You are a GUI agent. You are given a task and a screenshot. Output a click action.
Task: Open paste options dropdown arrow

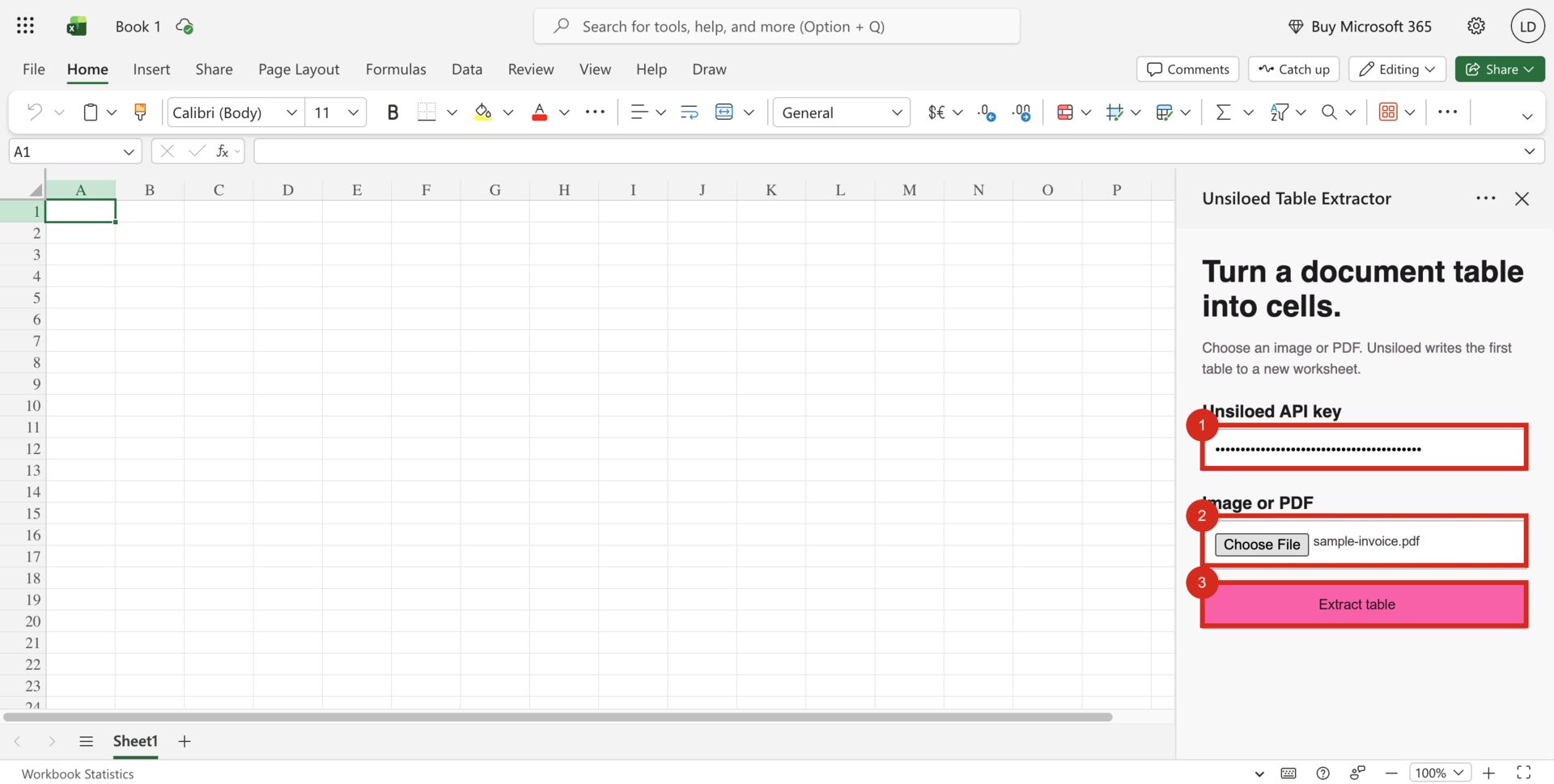tap(112, 112)
